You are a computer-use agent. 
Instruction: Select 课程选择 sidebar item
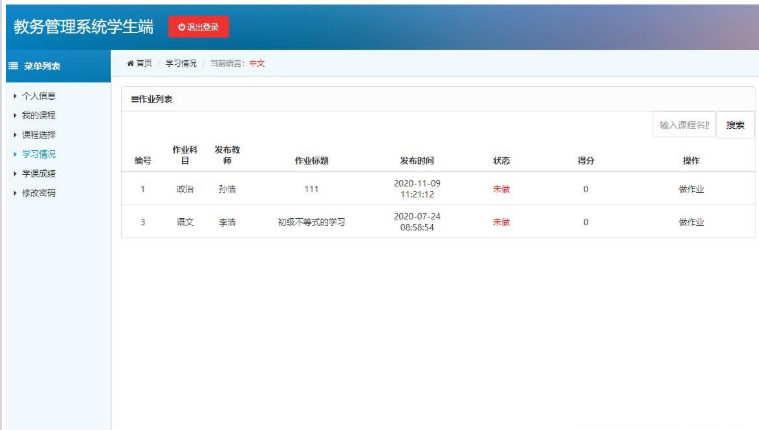click(x=39, y=135)
